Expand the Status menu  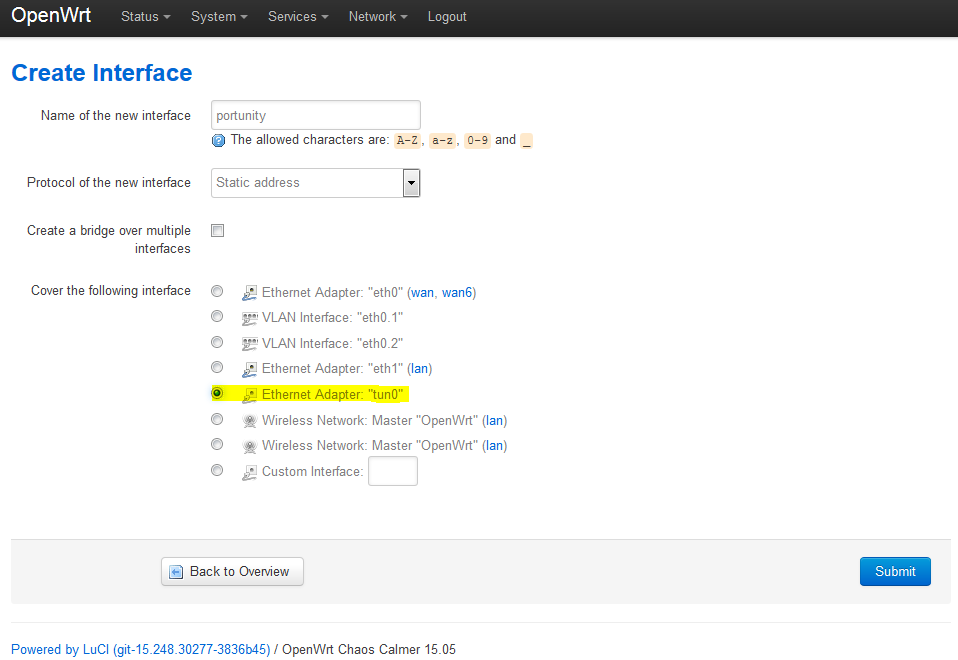145,17
